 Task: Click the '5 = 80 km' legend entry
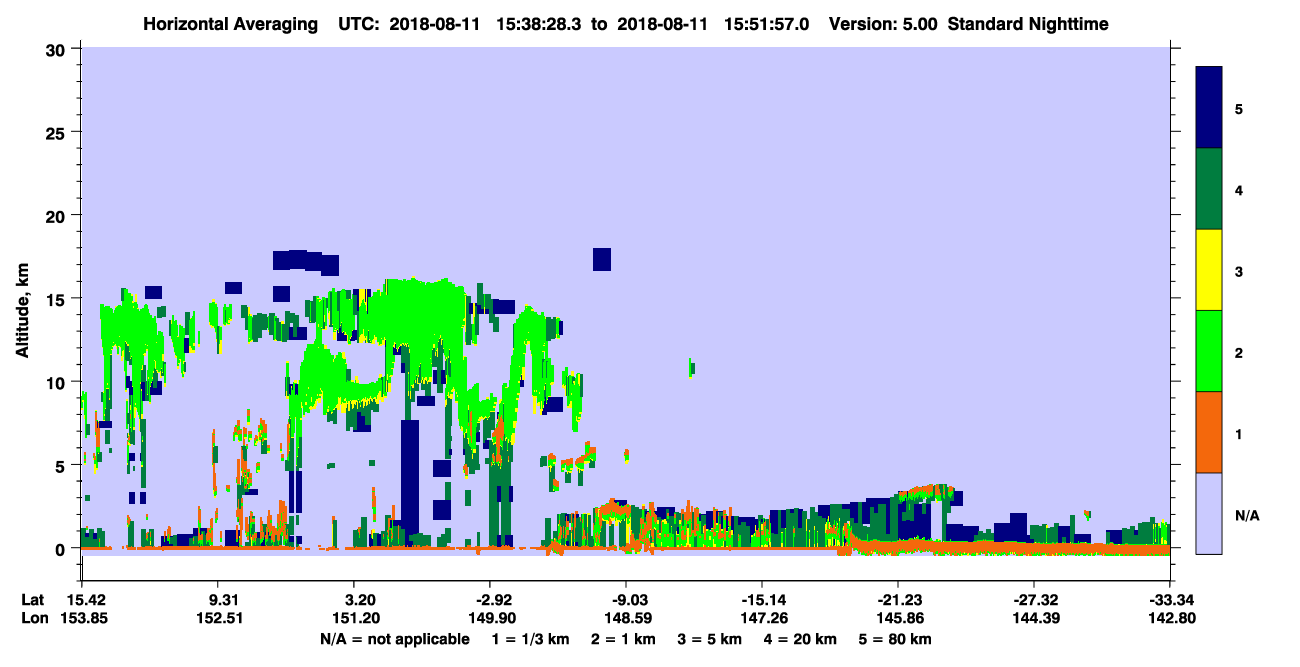[896, 639]
